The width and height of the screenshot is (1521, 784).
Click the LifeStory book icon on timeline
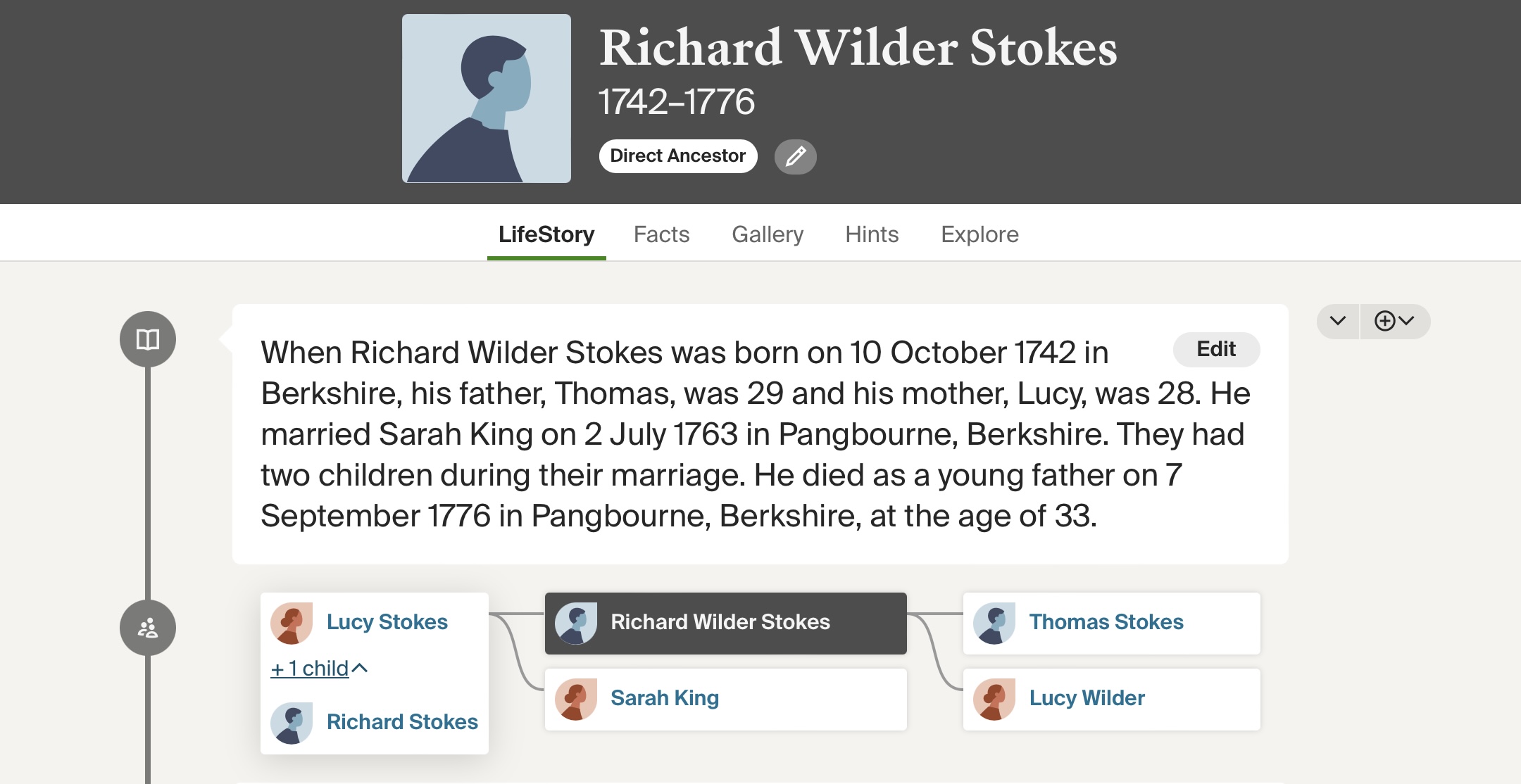(x=148, y=339)
